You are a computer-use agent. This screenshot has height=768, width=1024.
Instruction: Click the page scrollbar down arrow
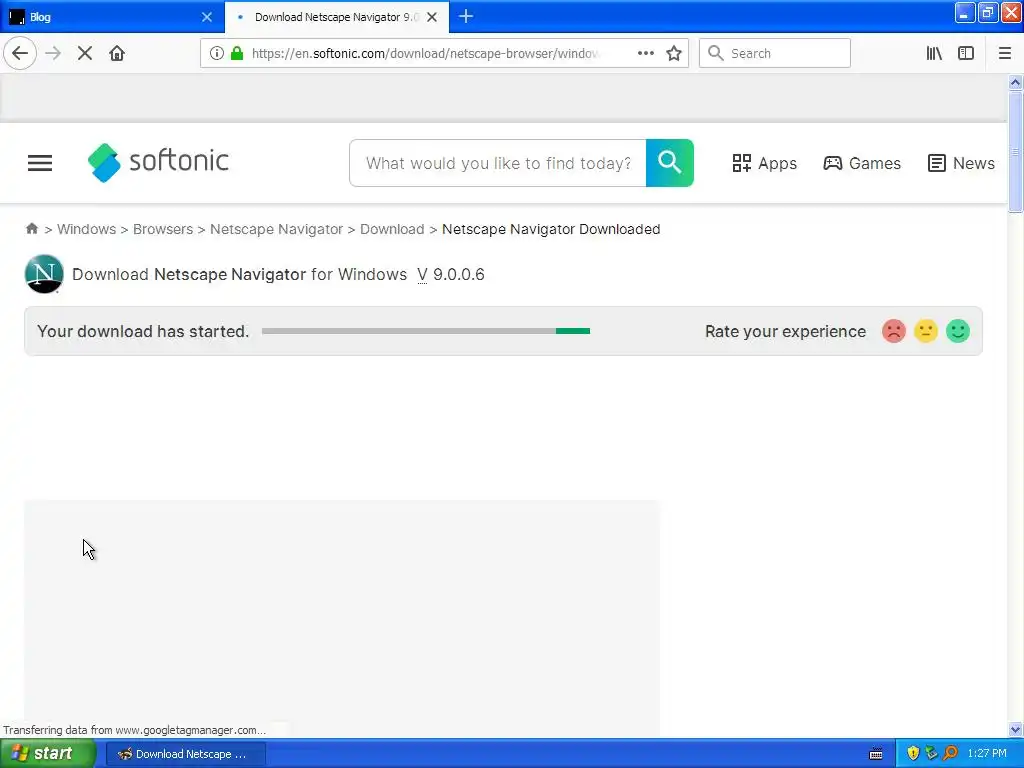pyautogui.click(x=1015, y=729)
